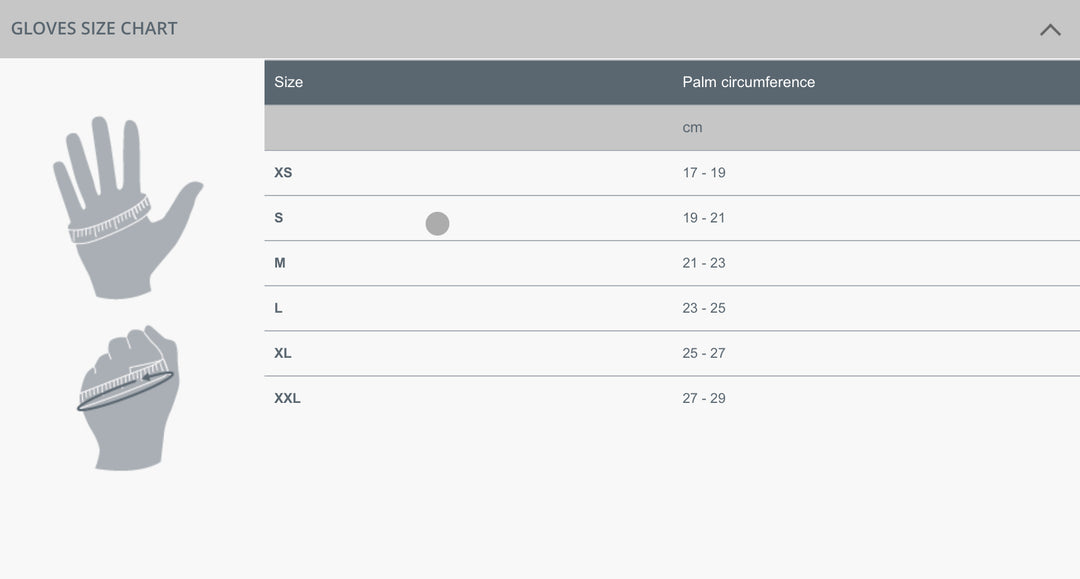
Task: Click the 17 - 19 measurement value
Action: click(704, 173)
